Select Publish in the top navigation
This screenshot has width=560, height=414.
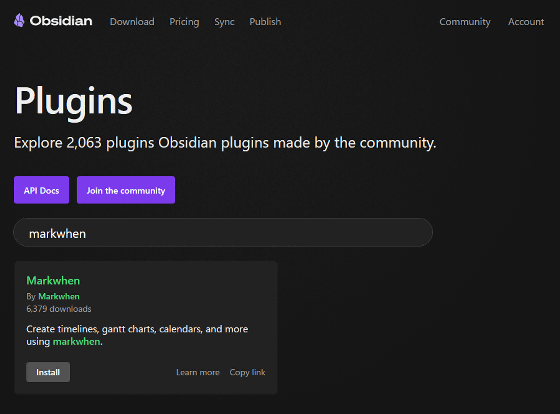pos(265,22)
